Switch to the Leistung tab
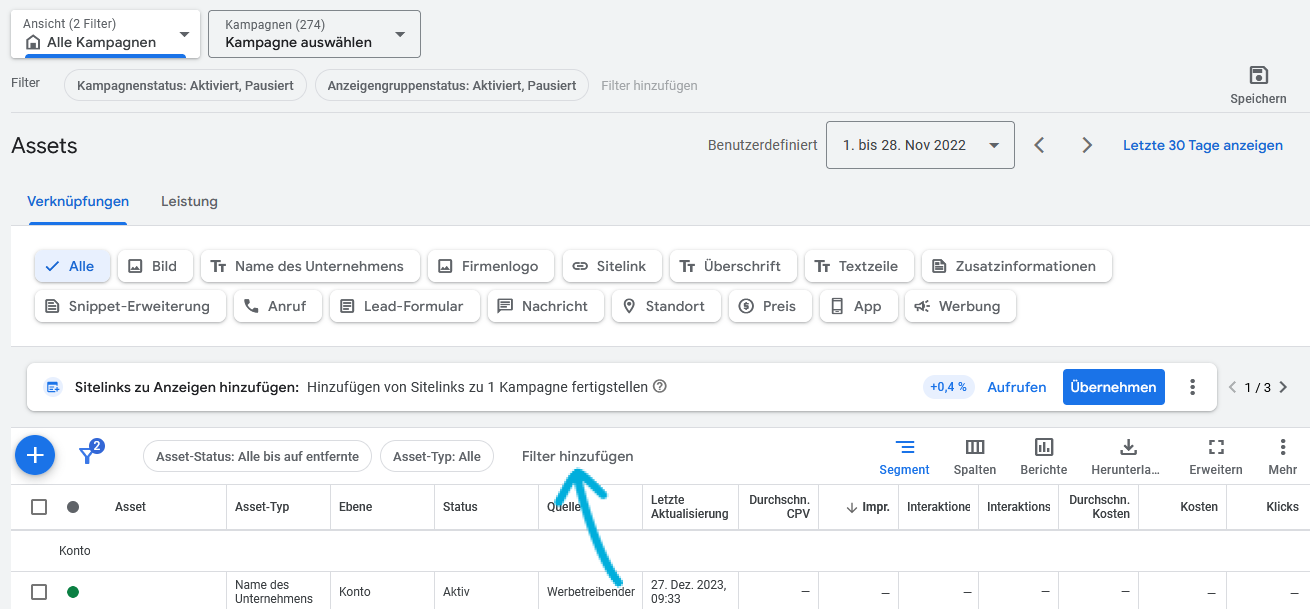Screen dimensions: 1310x609 coord(189,201)
